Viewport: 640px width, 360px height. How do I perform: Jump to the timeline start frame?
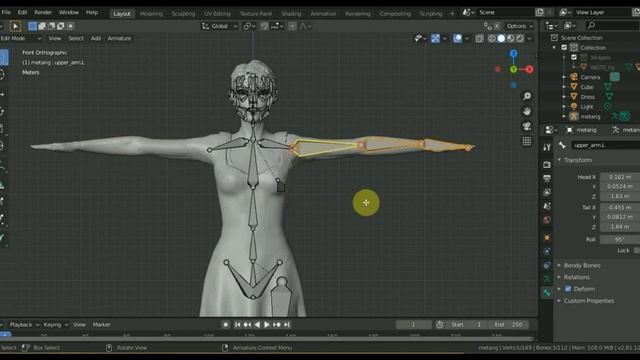tap(238, 325)
